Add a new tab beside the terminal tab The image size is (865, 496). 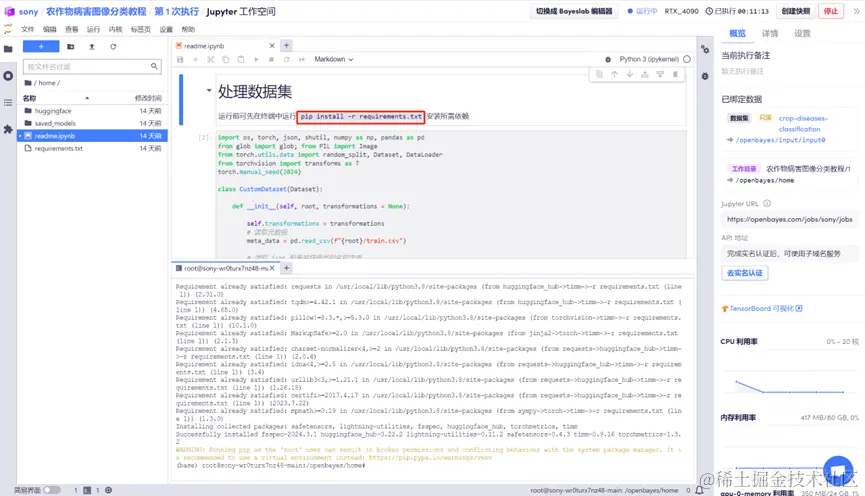[x=286, y=268]
